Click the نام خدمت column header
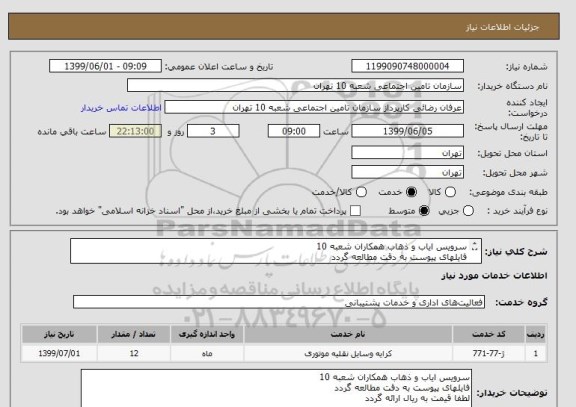 348,335
